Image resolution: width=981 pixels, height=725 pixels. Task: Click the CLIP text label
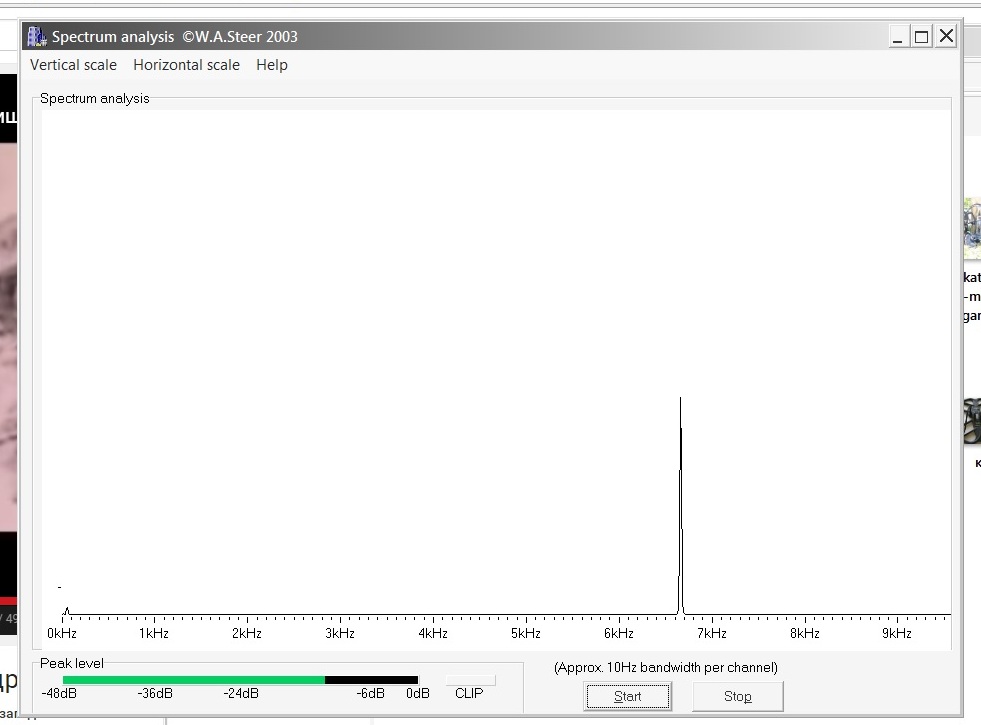(469, 693)
